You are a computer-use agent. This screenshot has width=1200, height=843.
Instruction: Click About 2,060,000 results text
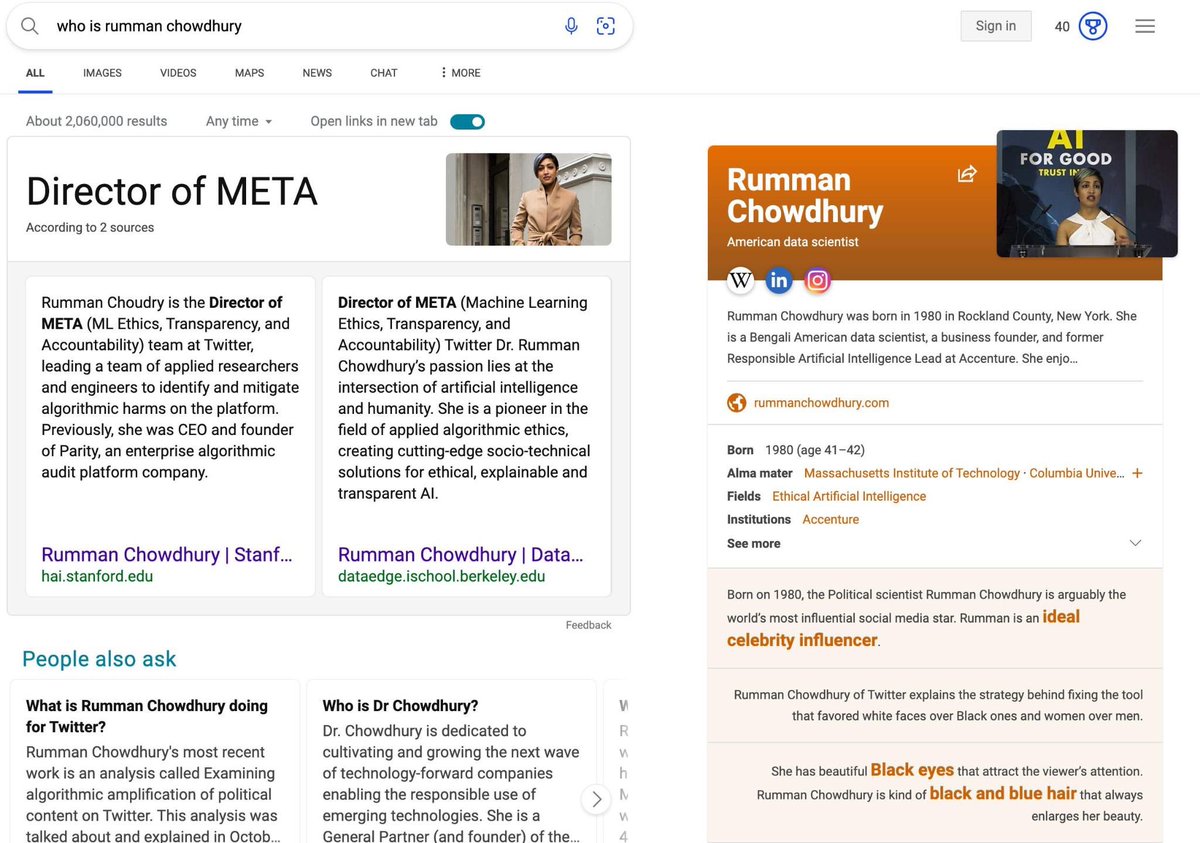point(96,121)
